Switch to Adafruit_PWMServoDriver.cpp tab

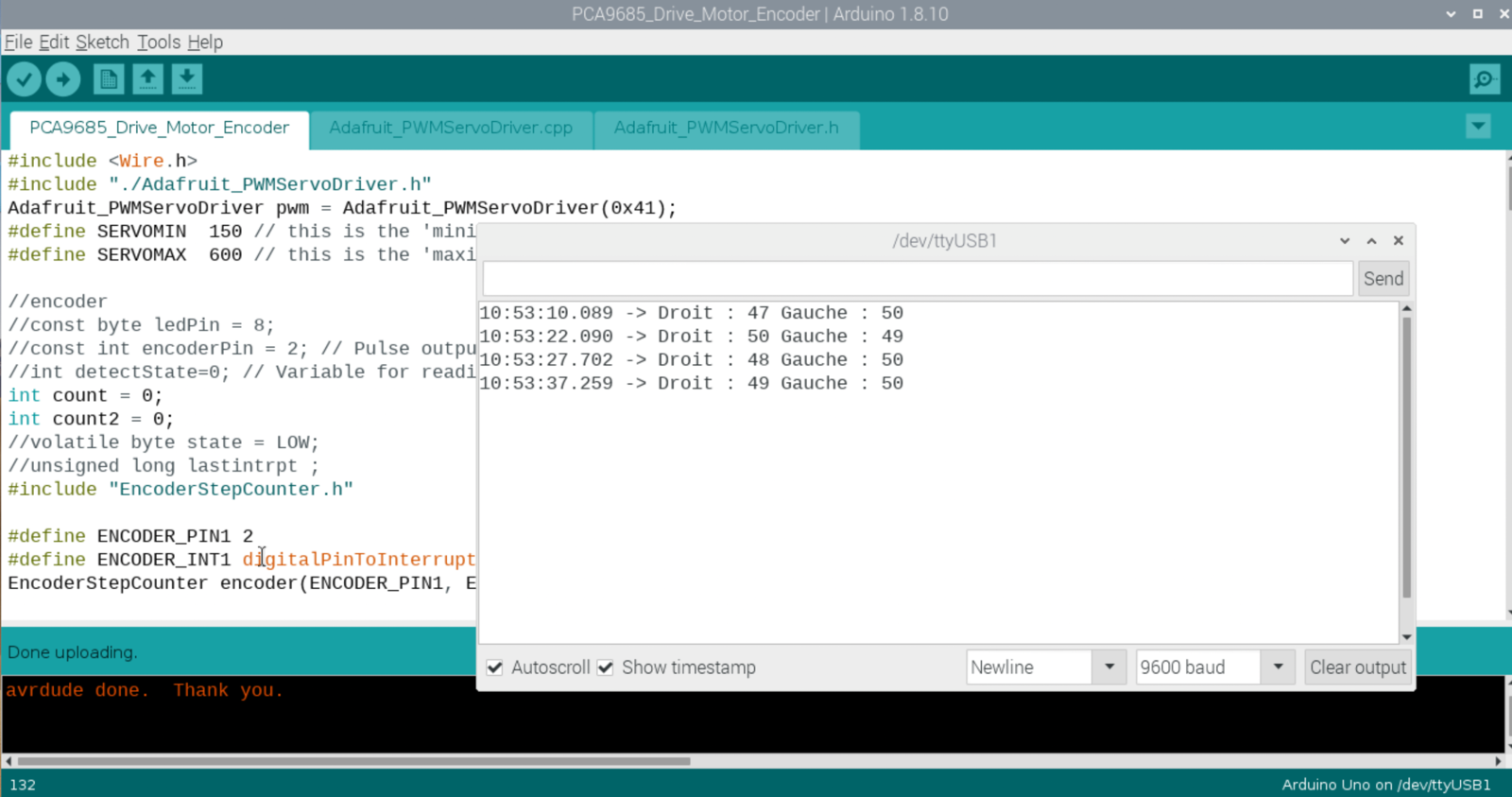(x=451, y=128)
